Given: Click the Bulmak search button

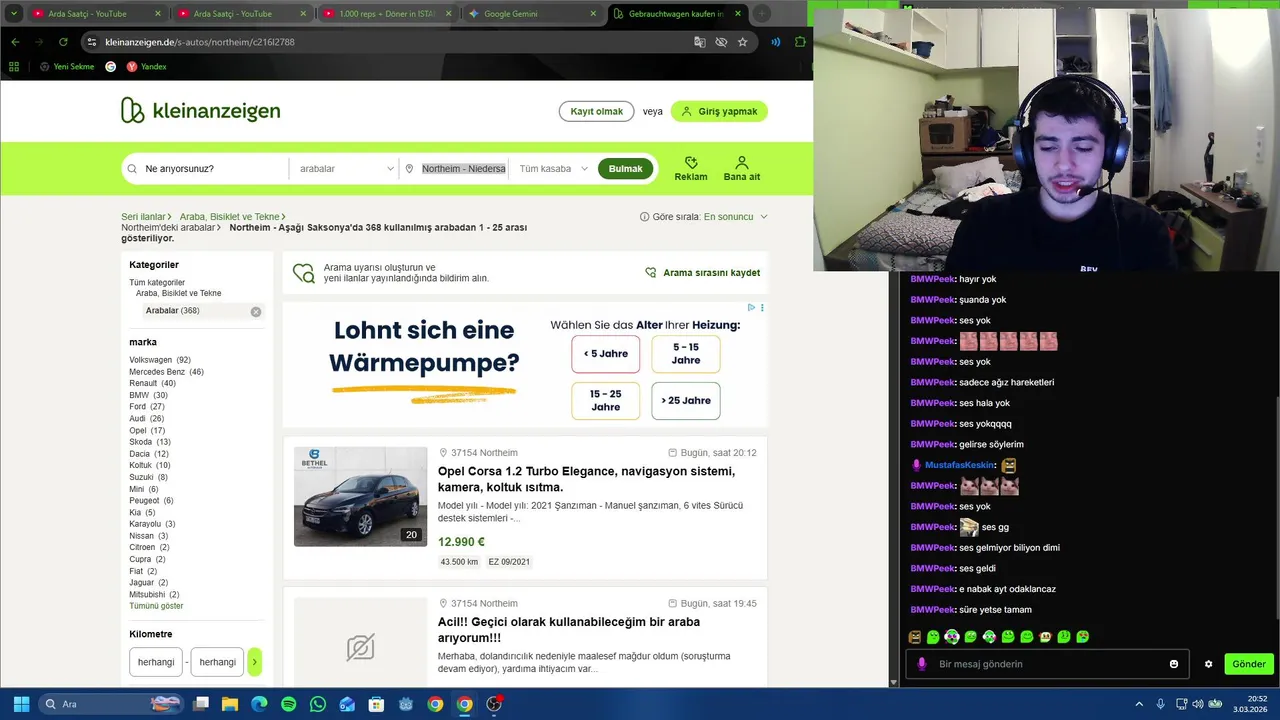Looking at the screenshot, I should pyautogui.click(x=625, y=168).
